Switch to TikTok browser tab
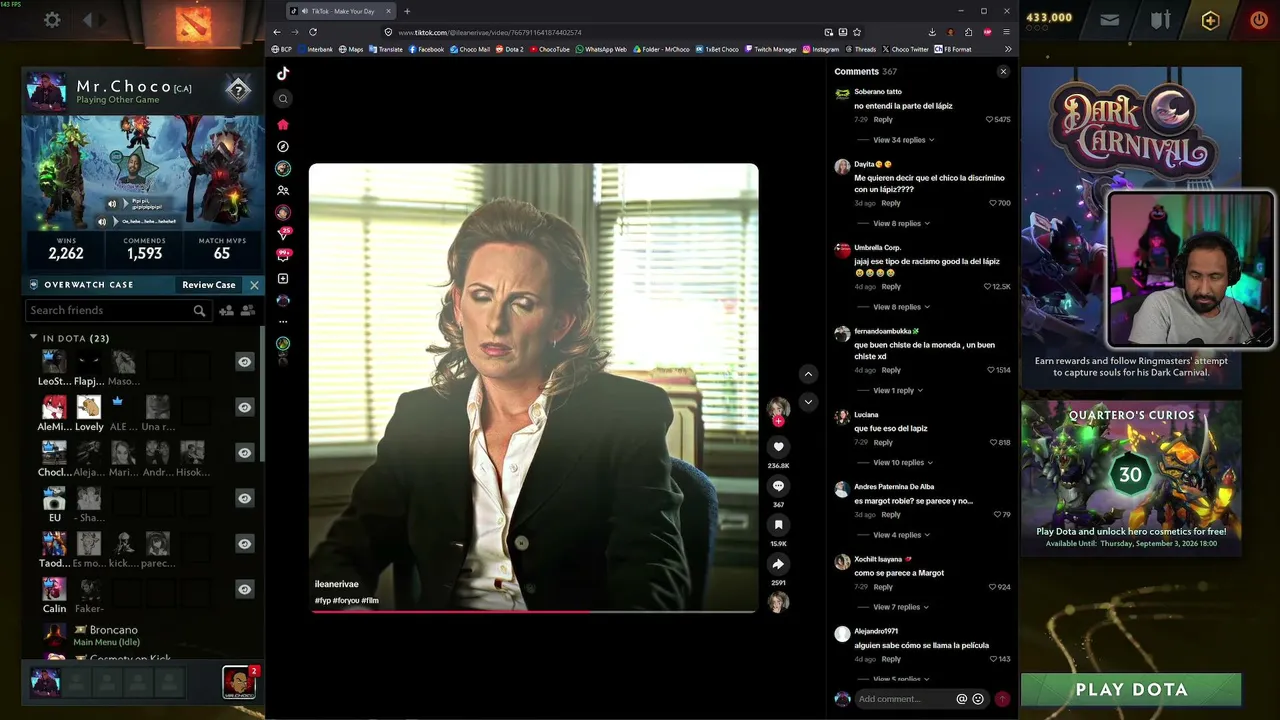 click(342, 11)
